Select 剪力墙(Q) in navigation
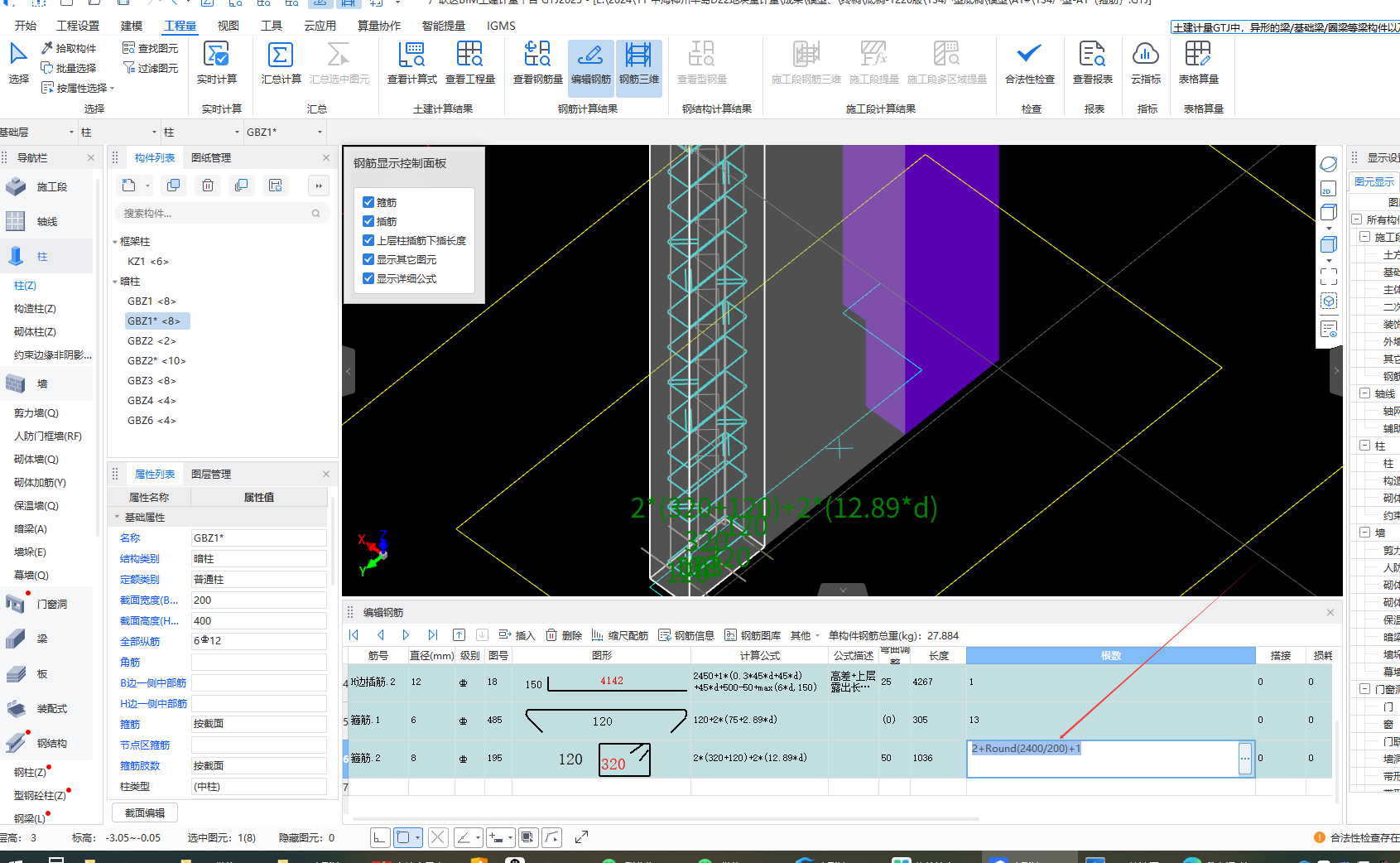The width and height of the screenshot is (1400, 863). click(x=36, y=412)
